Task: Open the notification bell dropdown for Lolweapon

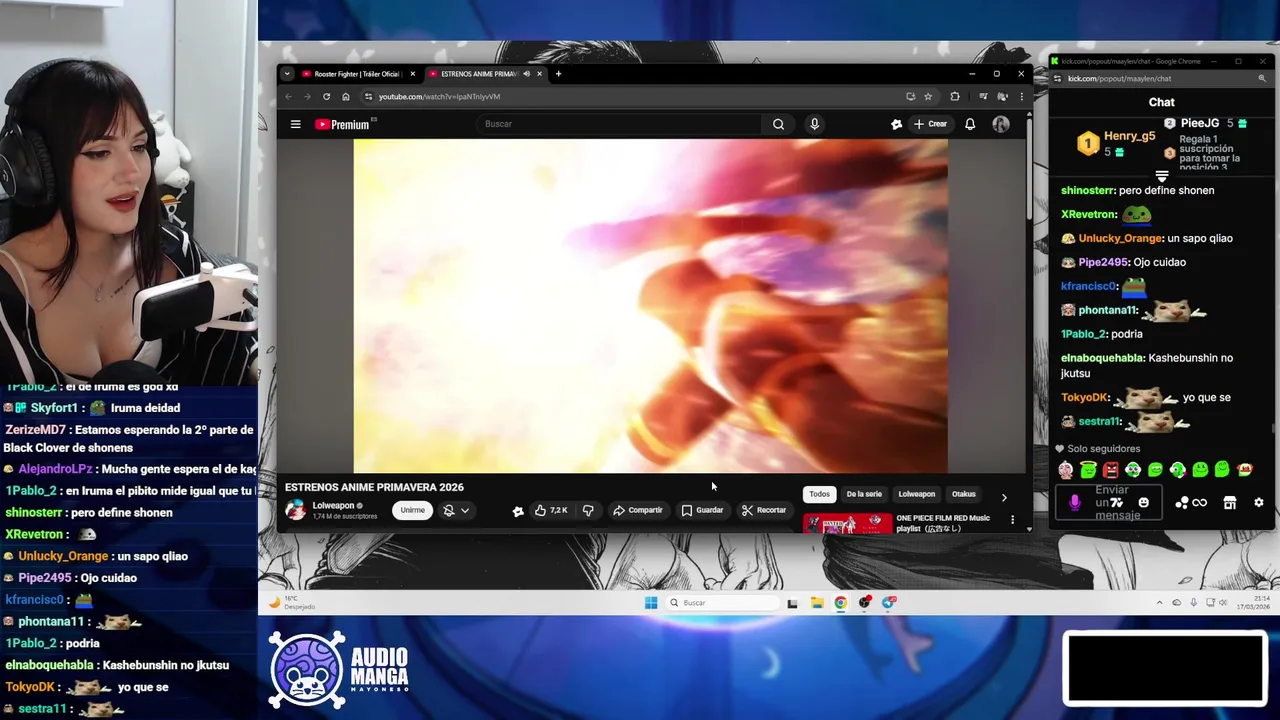Action: (x=456, y=510)
